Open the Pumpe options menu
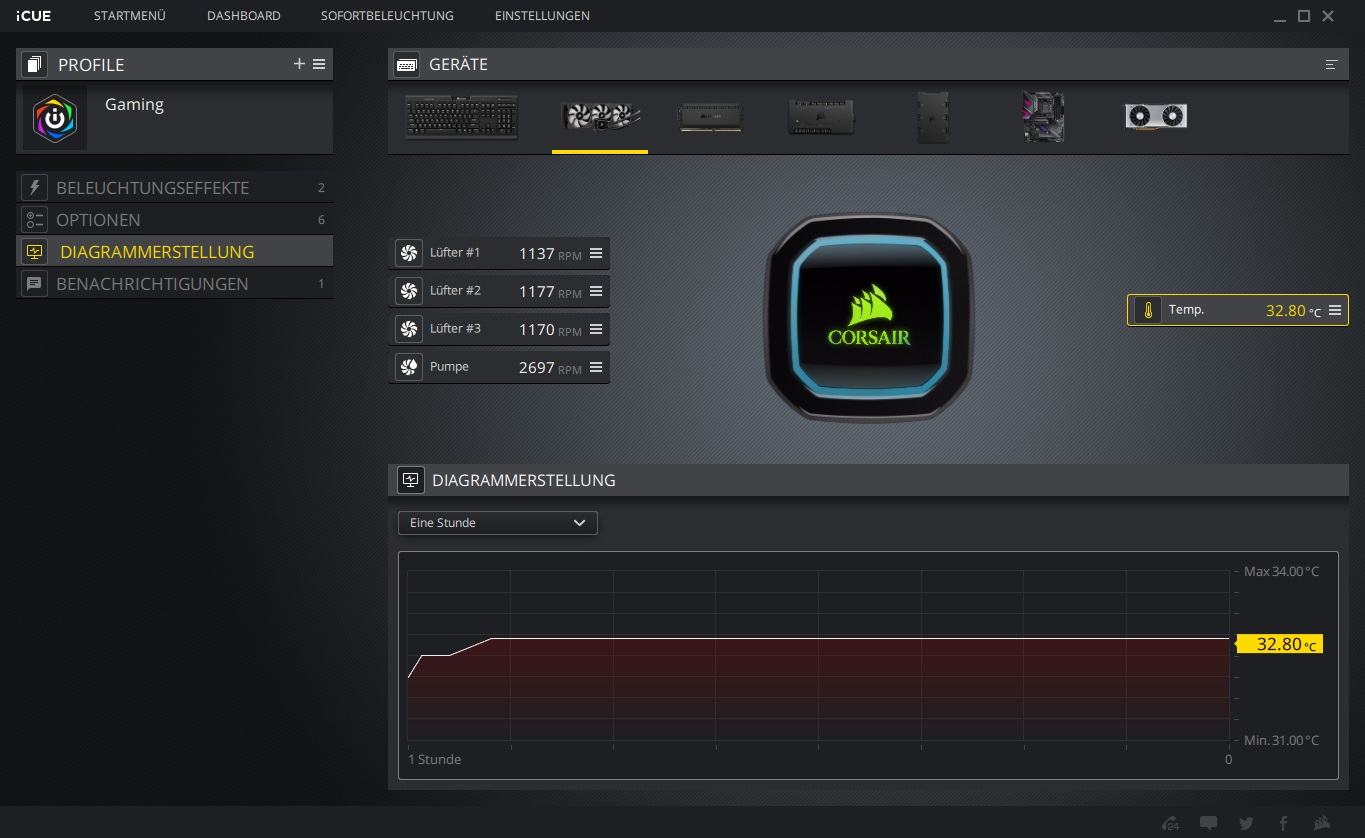This screenshot has width=1365, height=838. click(596, 367)
